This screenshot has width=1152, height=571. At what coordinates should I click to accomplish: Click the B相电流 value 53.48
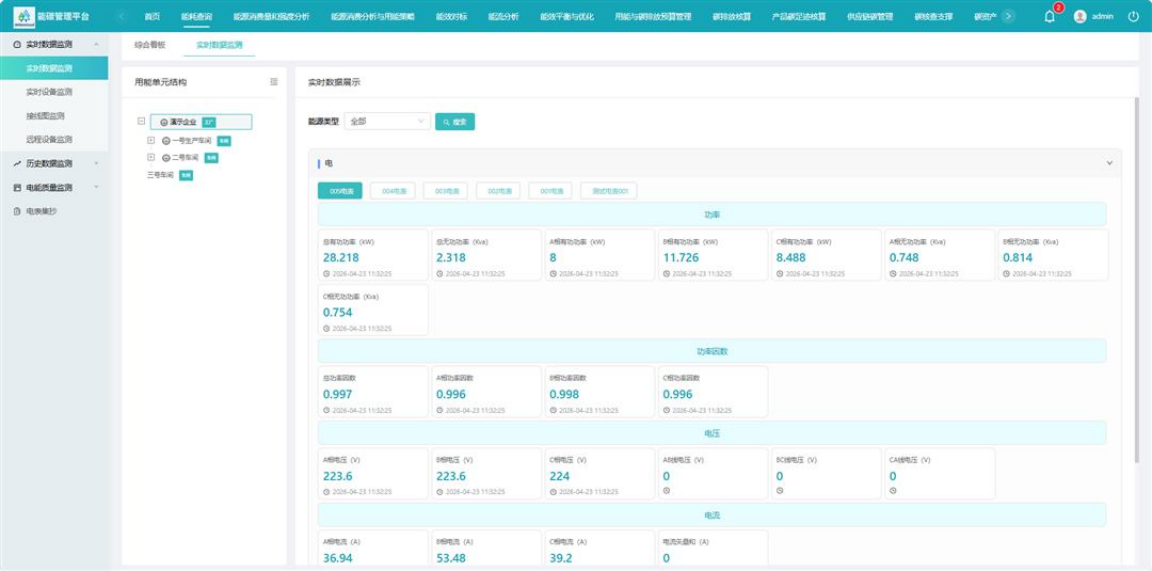[x=451, y=558]
